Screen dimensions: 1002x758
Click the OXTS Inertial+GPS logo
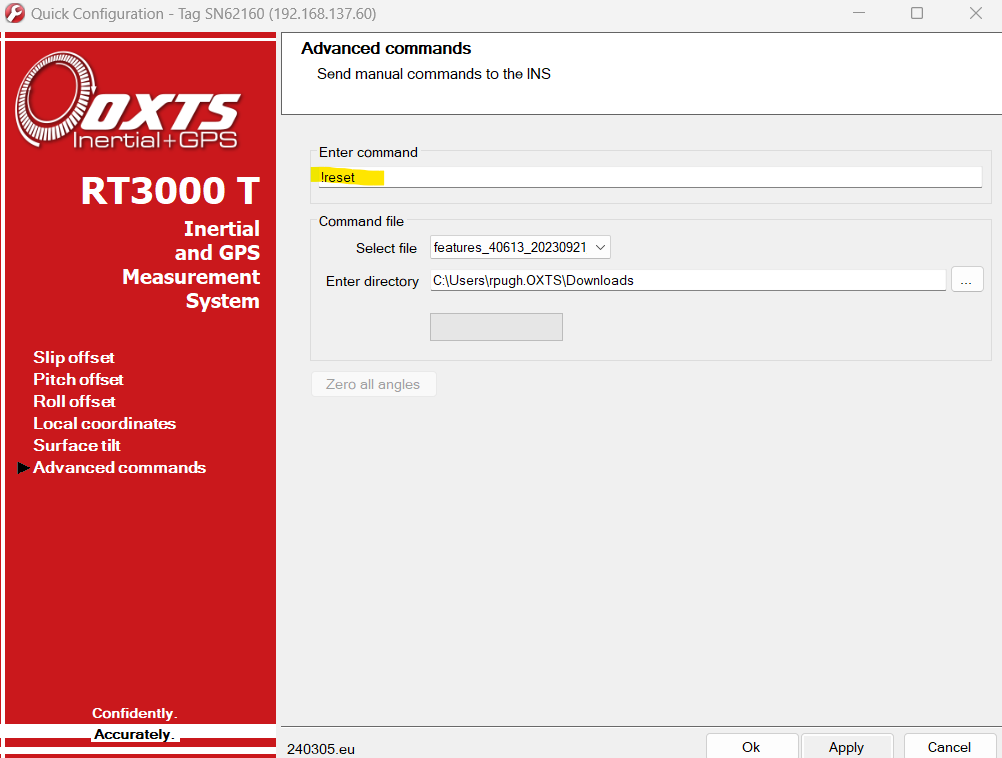point(128,101)
